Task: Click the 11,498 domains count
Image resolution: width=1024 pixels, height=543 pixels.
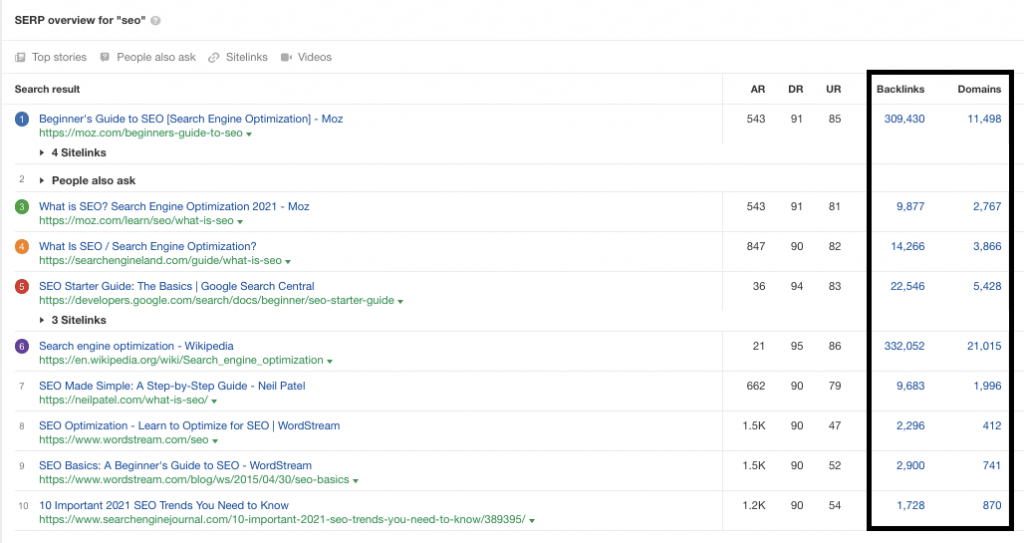Action: [x=977, y=119]
